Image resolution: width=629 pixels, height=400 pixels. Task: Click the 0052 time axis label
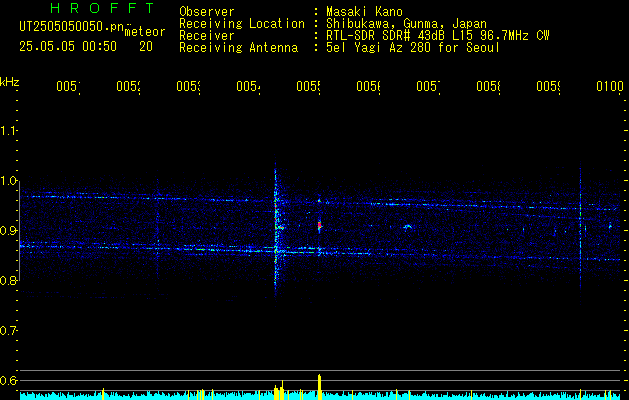point(128,86)
